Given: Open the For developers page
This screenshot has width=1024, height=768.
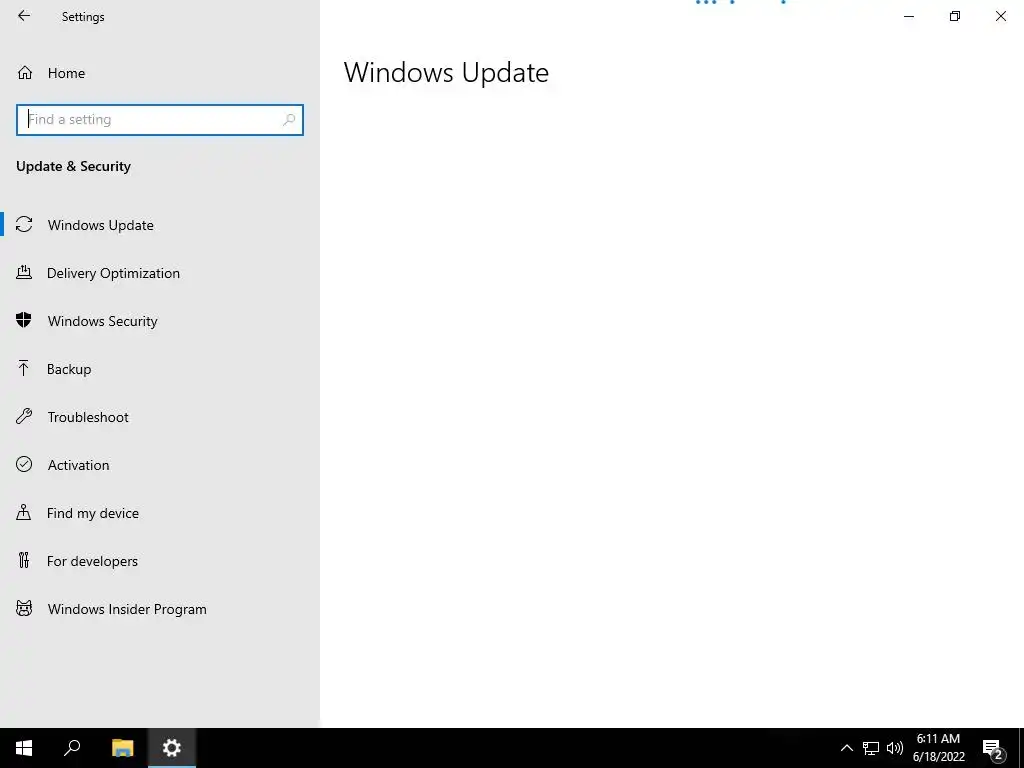Looking at the screenshot, I should (x=160, y=561).
